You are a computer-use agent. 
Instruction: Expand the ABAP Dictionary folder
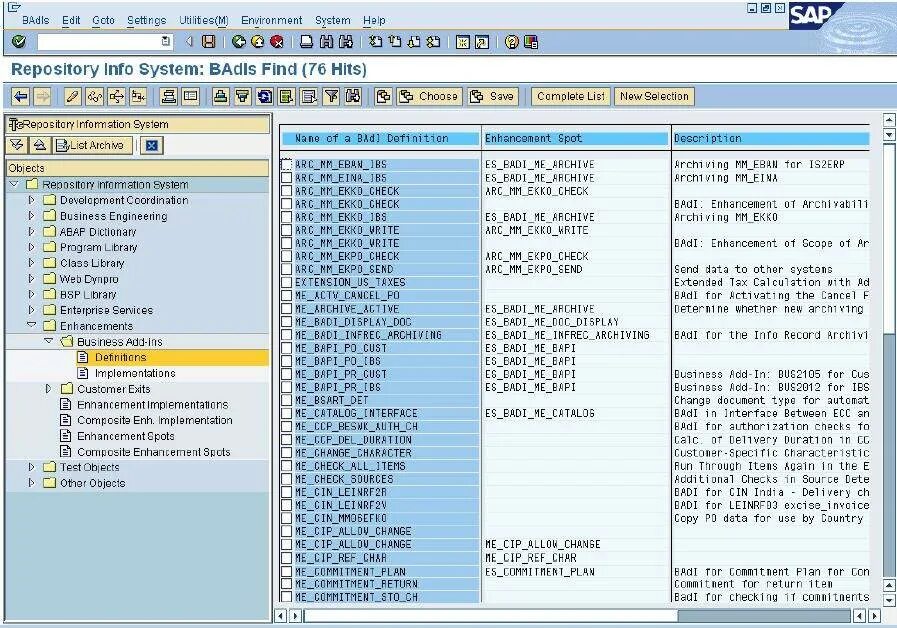click(31, 232)
